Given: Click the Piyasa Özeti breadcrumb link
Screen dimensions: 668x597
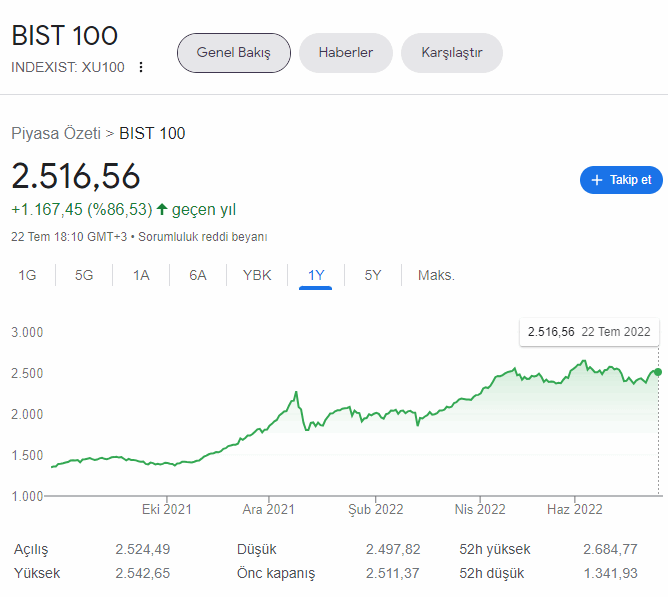Looking at the screenshot, I should (x=56, y=133).
